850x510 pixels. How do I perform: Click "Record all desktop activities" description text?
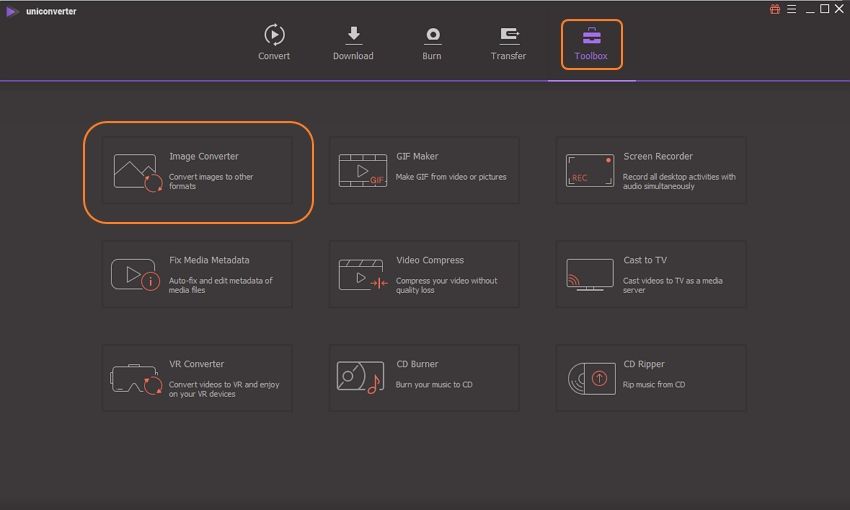[679, 177]
